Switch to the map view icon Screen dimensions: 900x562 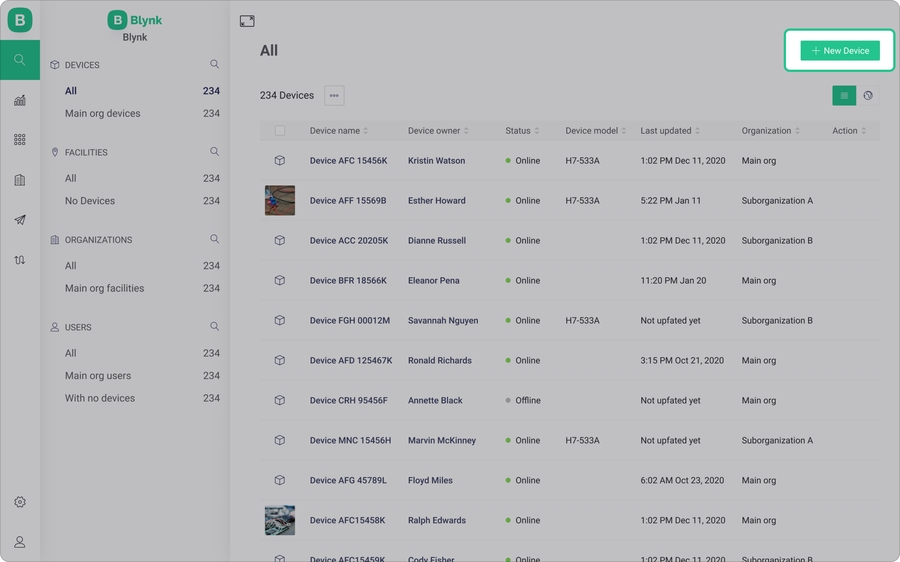click(x=868, y=96)
